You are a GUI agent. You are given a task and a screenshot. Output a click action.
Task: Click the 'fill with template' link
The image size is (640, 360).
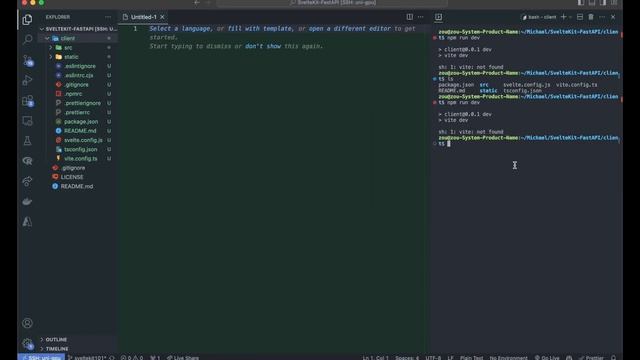click(x=260, y=29)
